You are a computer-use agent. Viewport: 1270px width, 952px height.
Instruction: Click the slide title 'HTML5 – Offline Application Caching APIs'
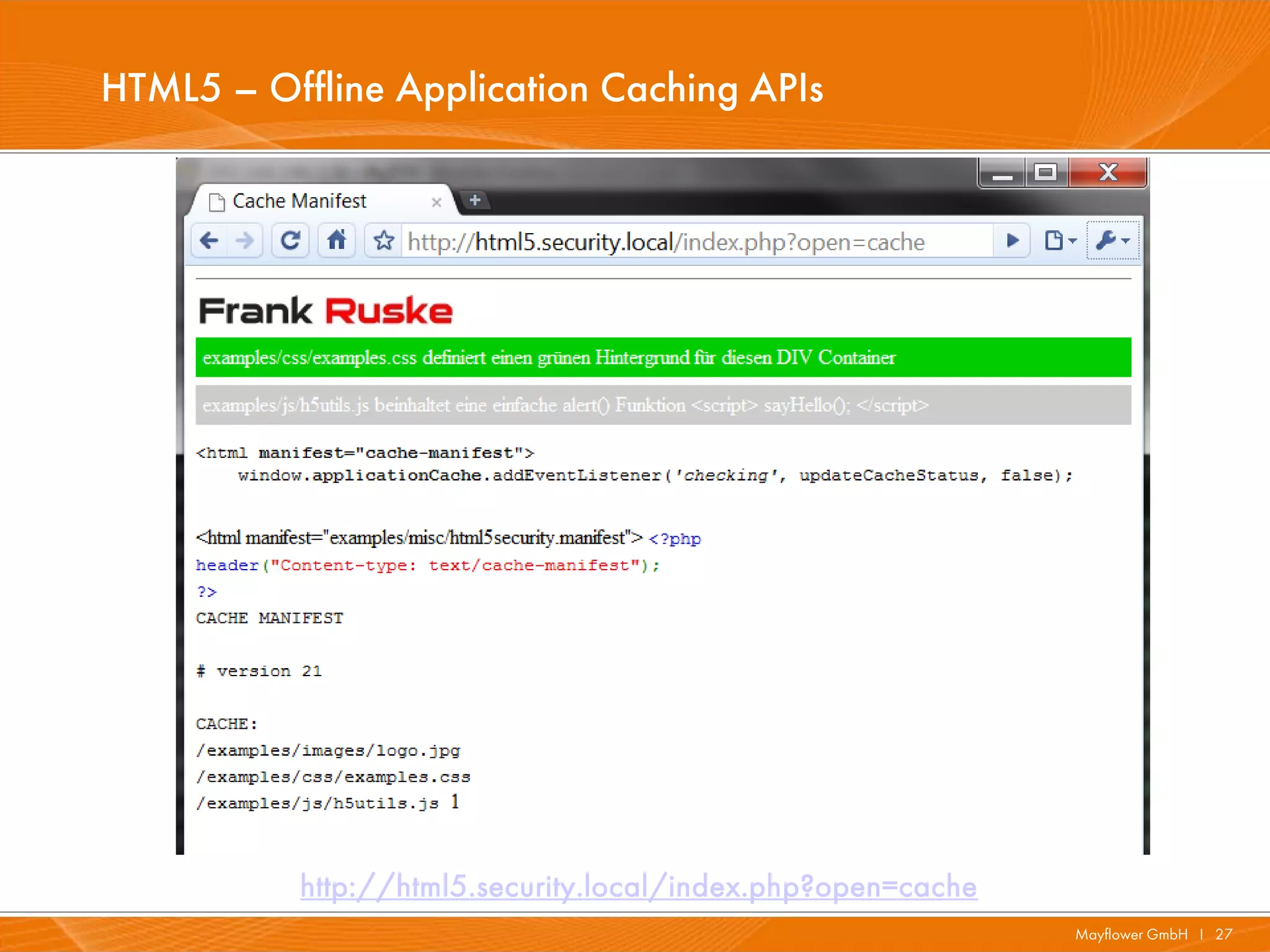point(463,88)
